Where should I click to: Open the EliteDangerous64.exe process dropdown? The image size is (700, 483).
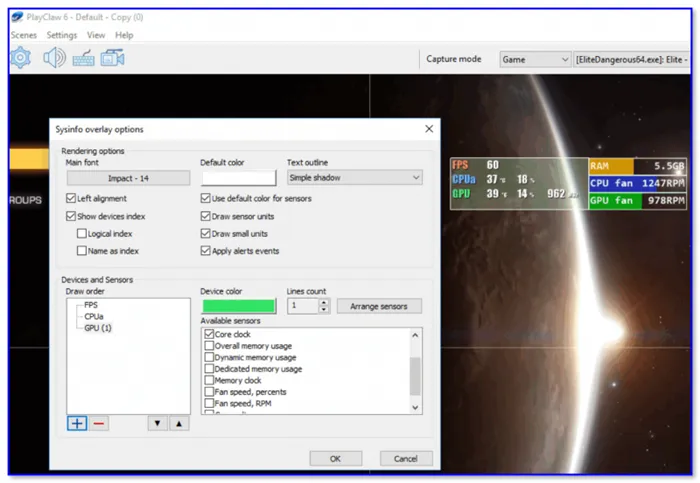631,59
